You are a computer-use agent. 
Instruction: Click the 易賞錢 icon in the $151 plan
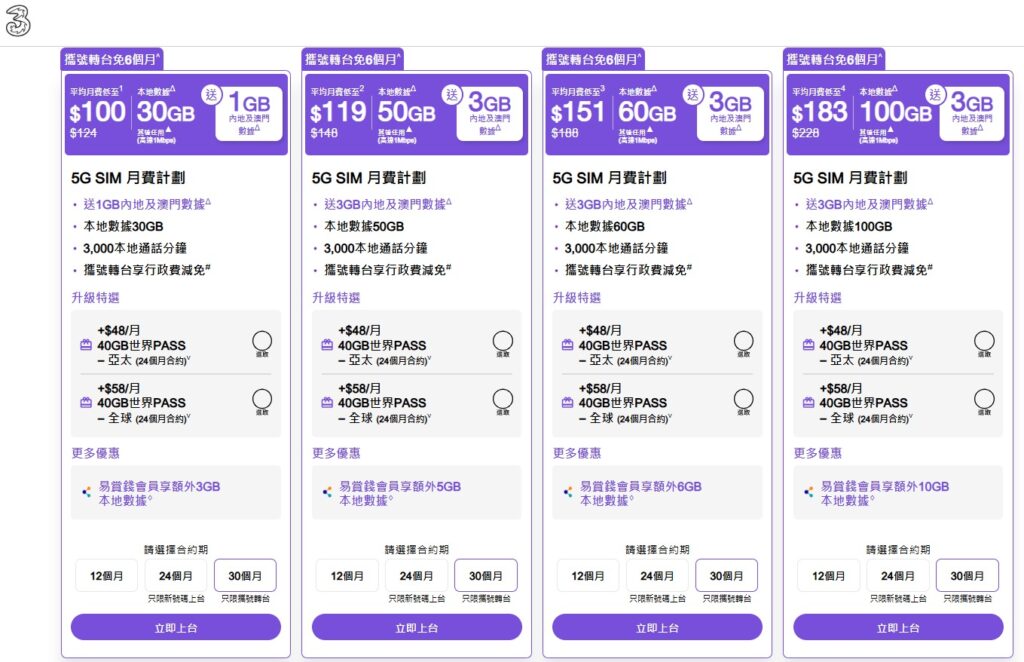pos(568,492)
